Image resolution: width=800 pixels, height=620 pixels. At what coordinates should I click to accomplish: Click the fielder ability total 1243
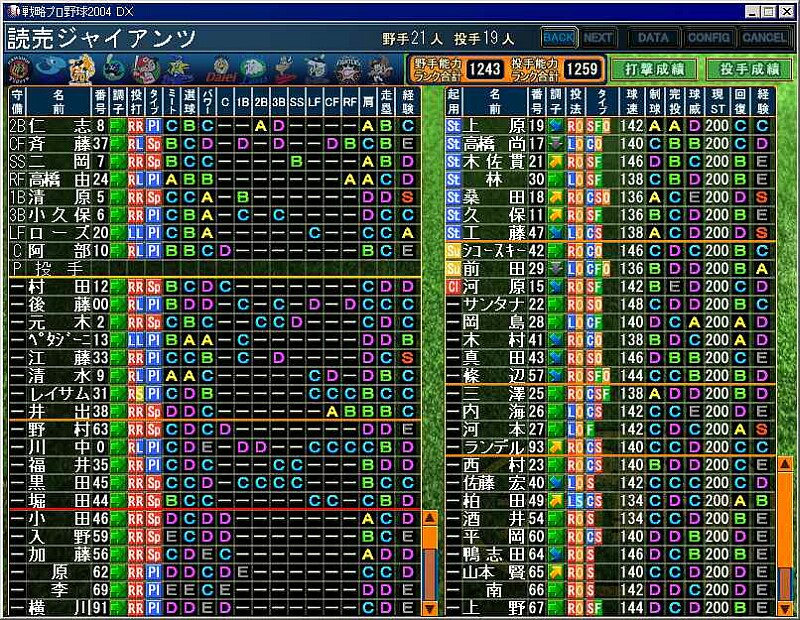coord(485,69)
